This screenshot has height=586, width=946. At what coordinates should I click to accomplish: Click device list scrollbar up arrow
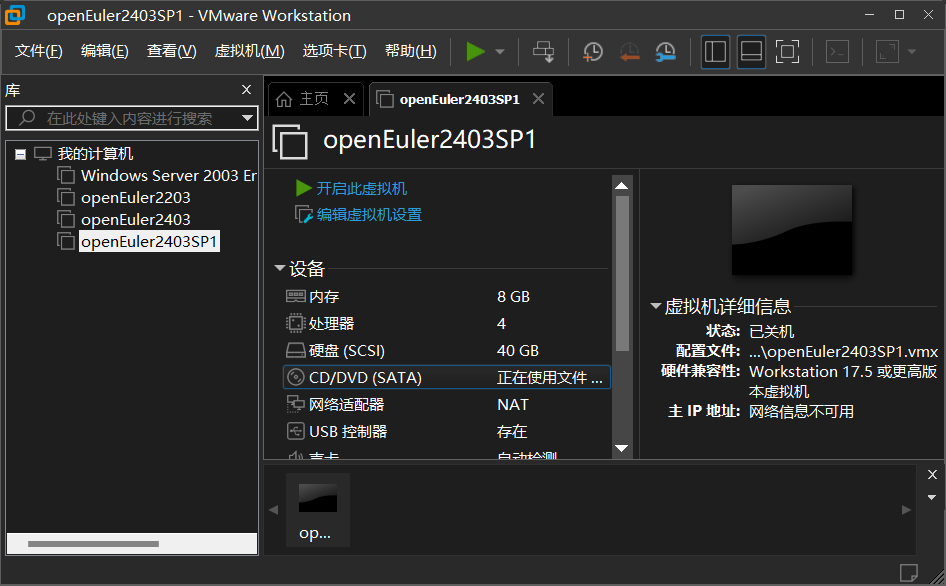(621, 185)
